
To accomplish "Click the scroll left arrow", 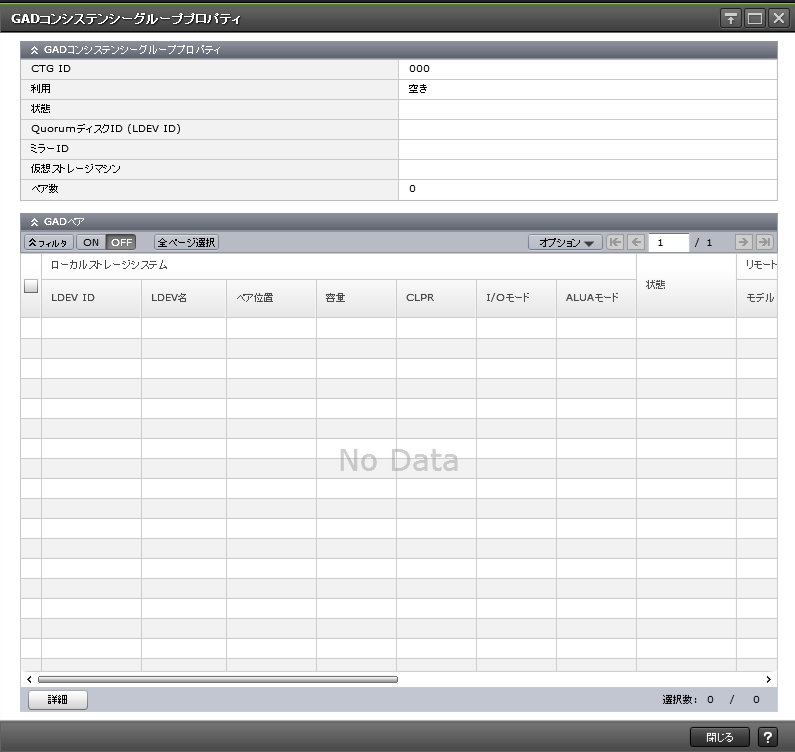I will point(29,679).
